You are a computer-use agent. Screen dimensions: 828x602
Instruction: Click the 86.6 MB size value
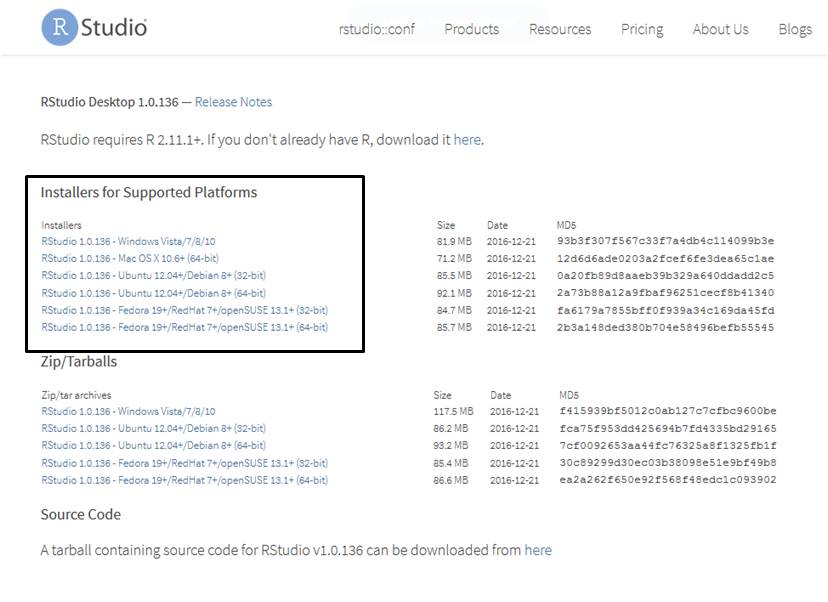pyautogui.click(x=450, y=480)
